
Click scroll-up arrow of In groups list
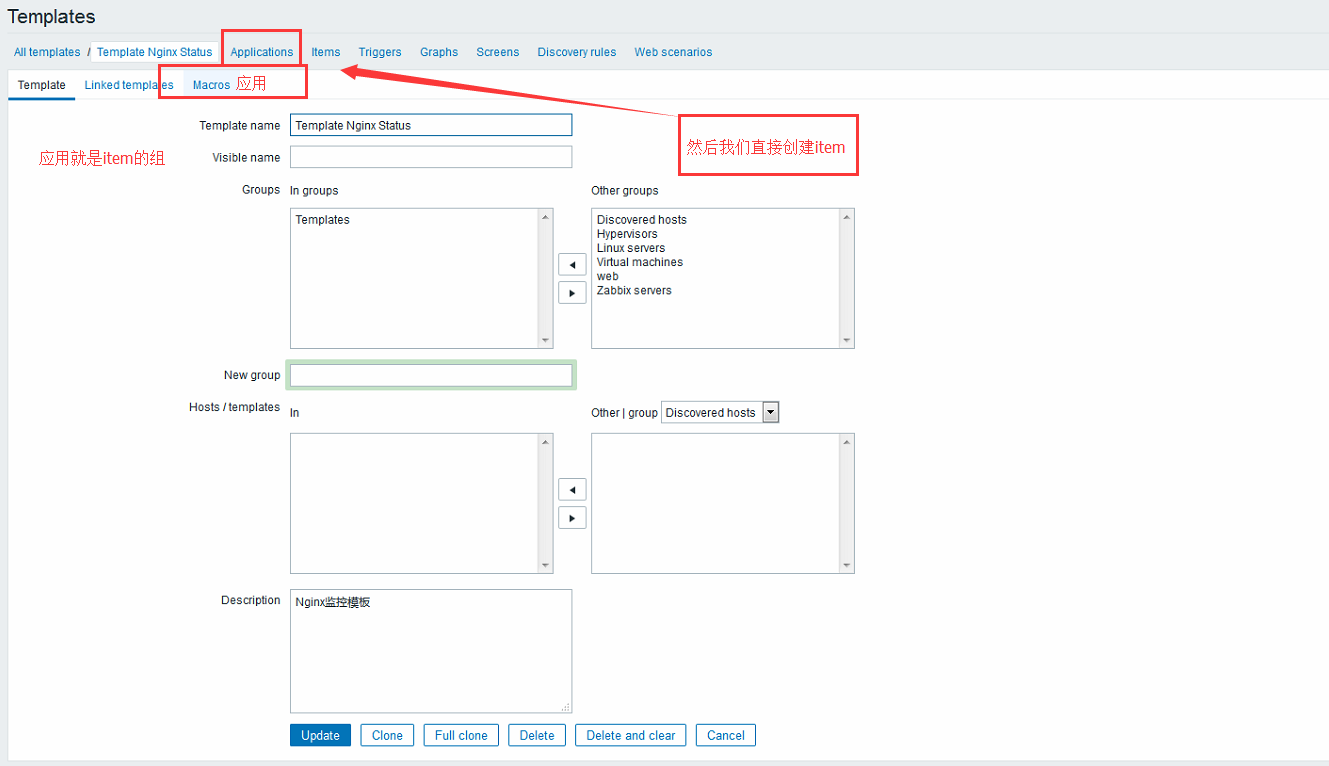(x=545, y=216)
